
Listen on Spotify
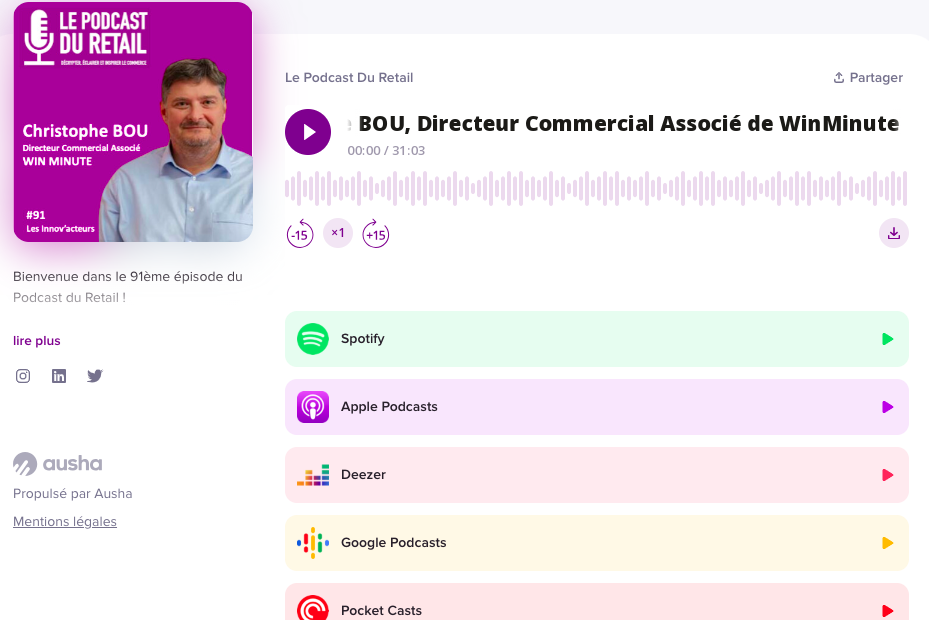point(596,339)
